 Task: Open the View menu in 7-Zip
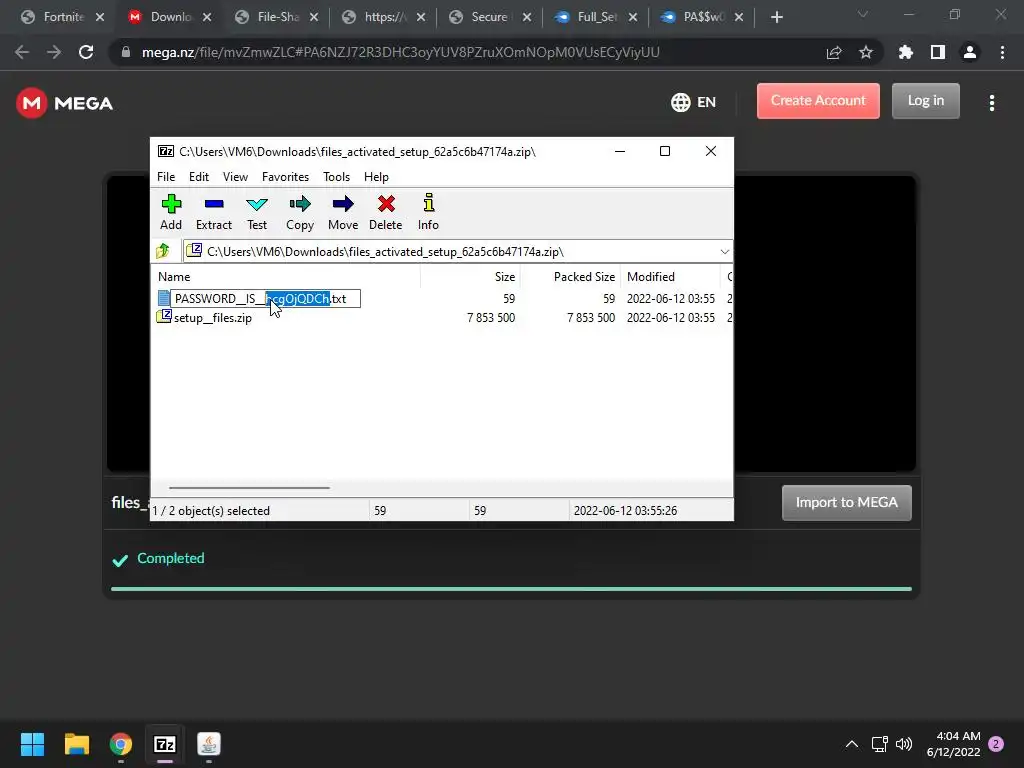[x=235, y=177]
